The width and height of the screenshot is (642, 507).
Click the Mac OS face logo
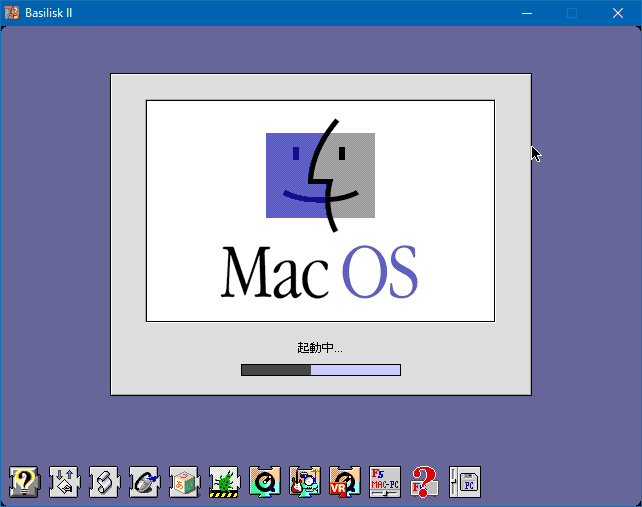point(321,175)
